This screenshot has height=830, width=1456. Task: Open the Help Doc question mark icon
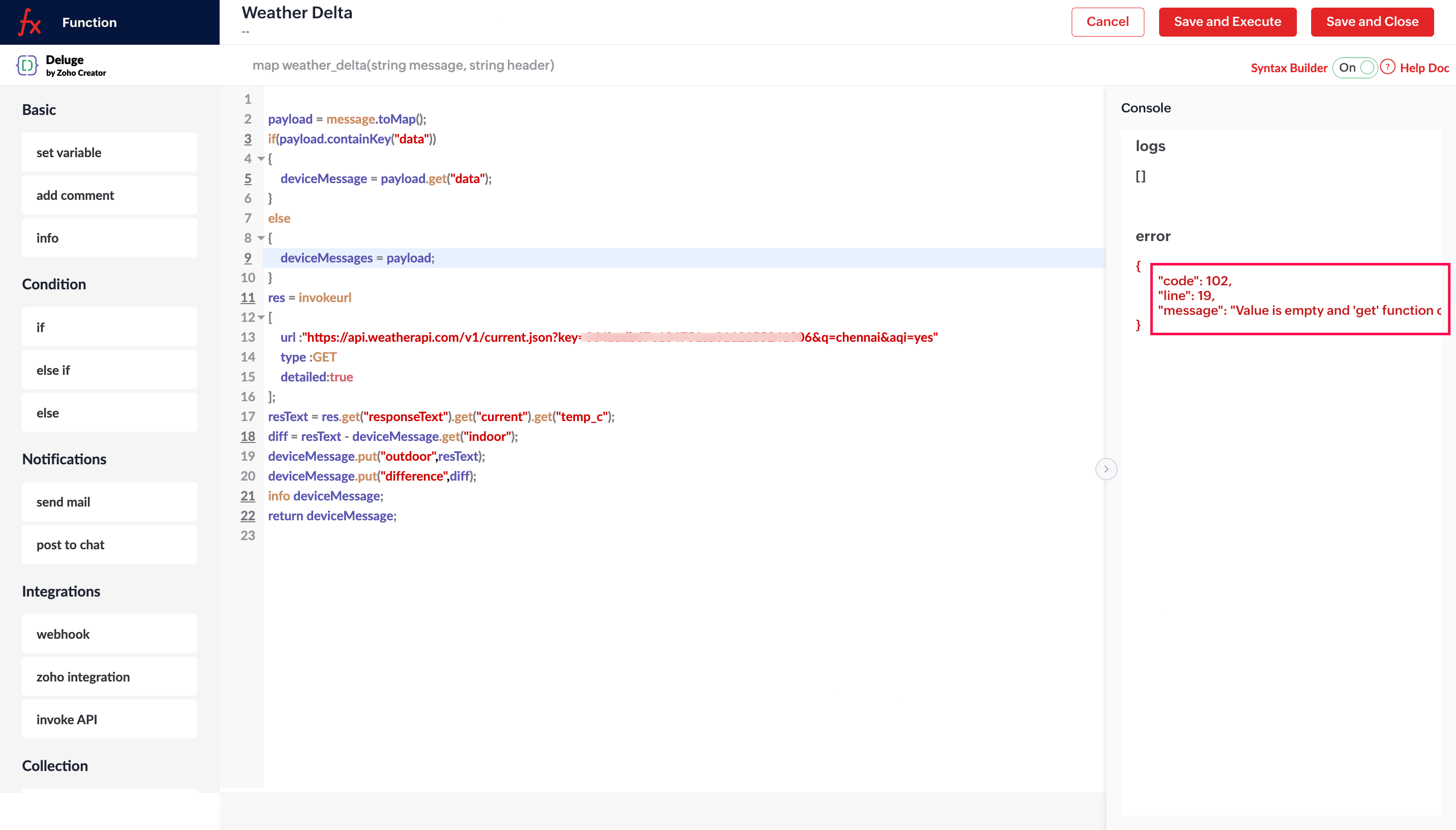click(1388, 67)
